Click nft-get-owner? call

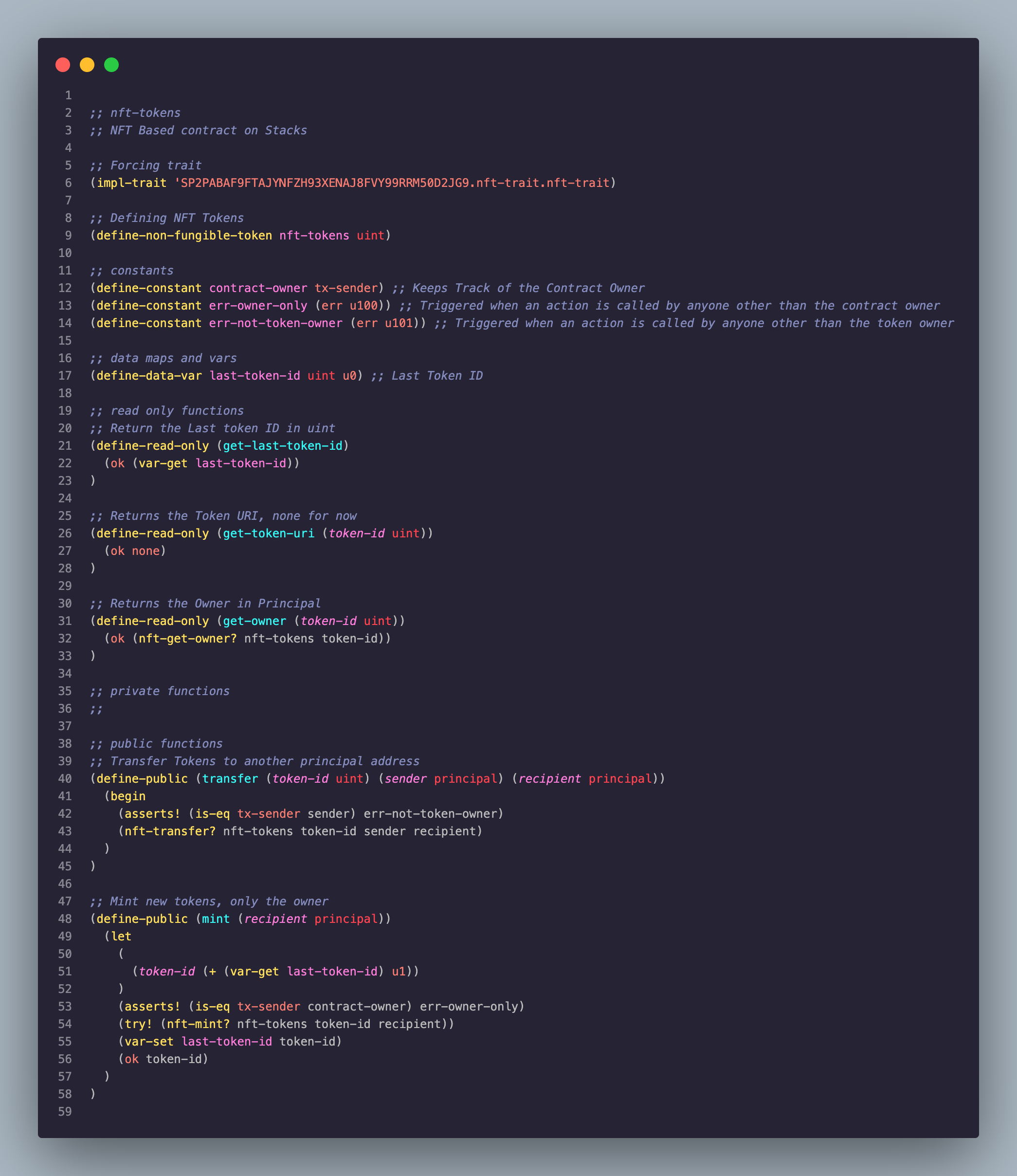pos(188,639)
